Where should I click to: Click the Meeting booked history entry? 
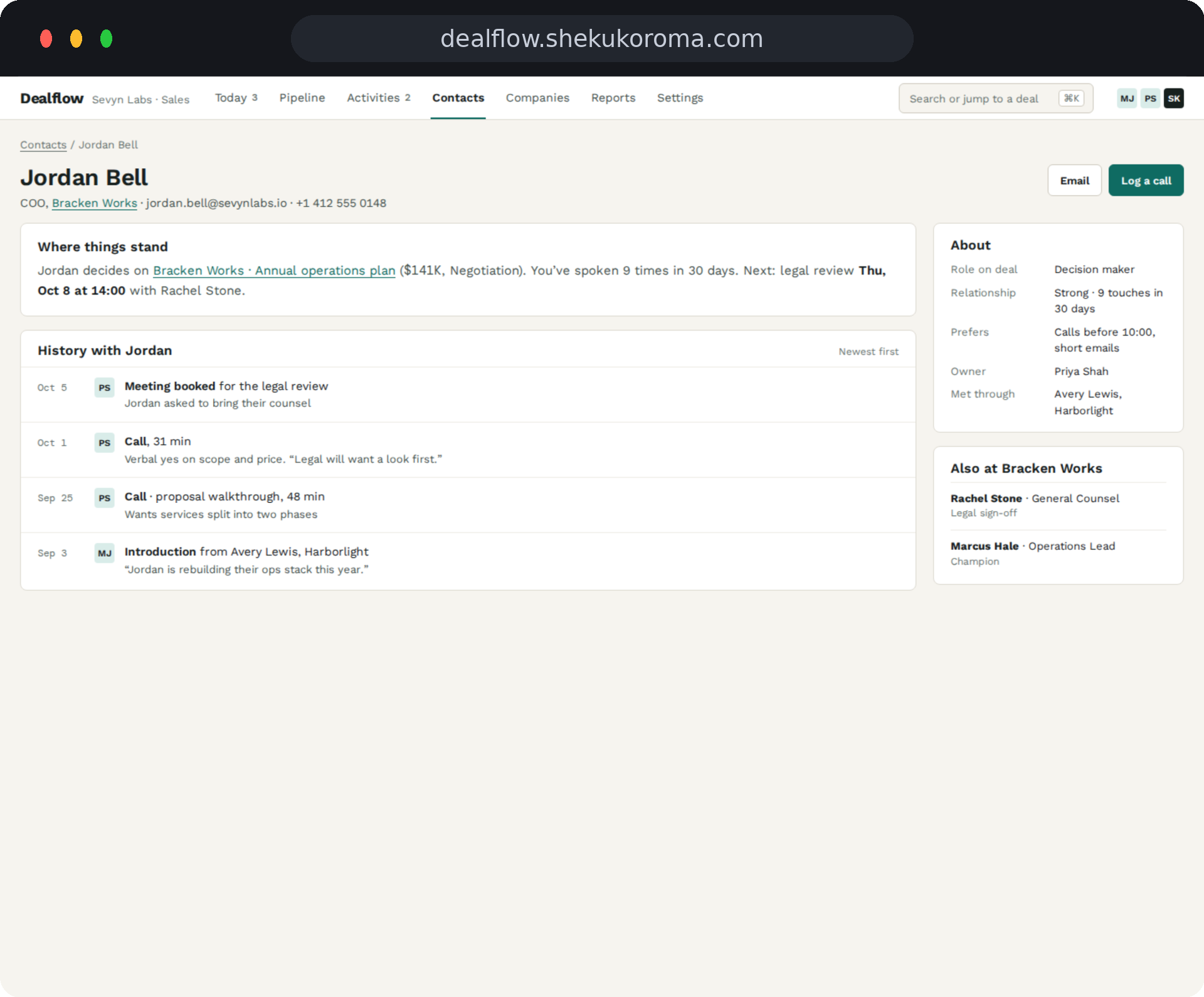(x=468, y=394)
